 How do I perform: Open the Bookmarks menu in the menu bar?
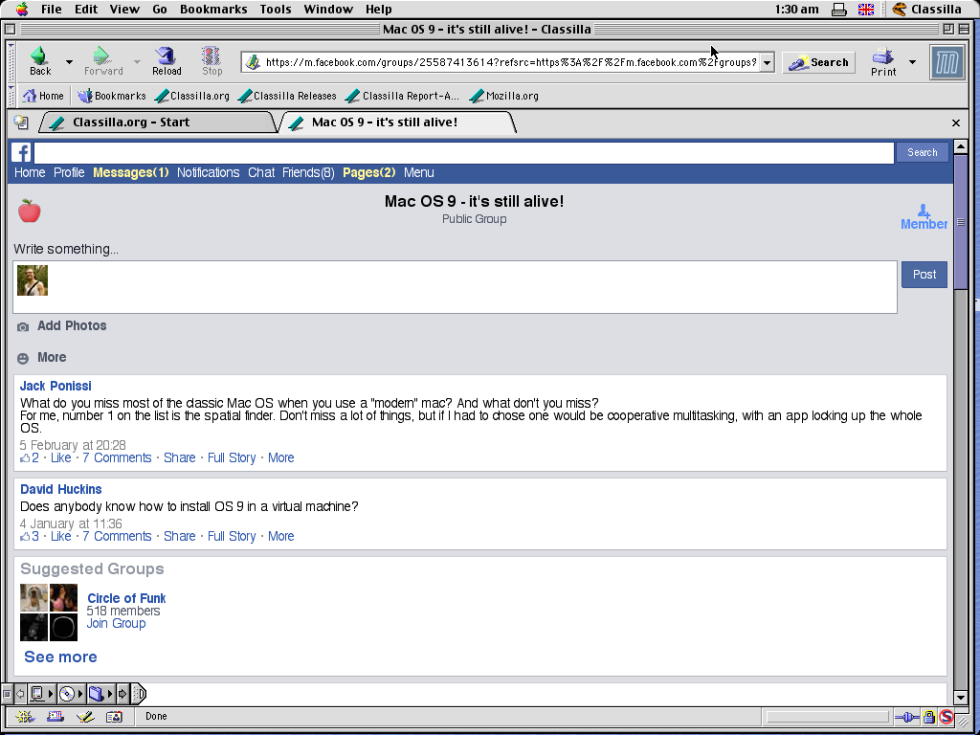click(213, 9)
